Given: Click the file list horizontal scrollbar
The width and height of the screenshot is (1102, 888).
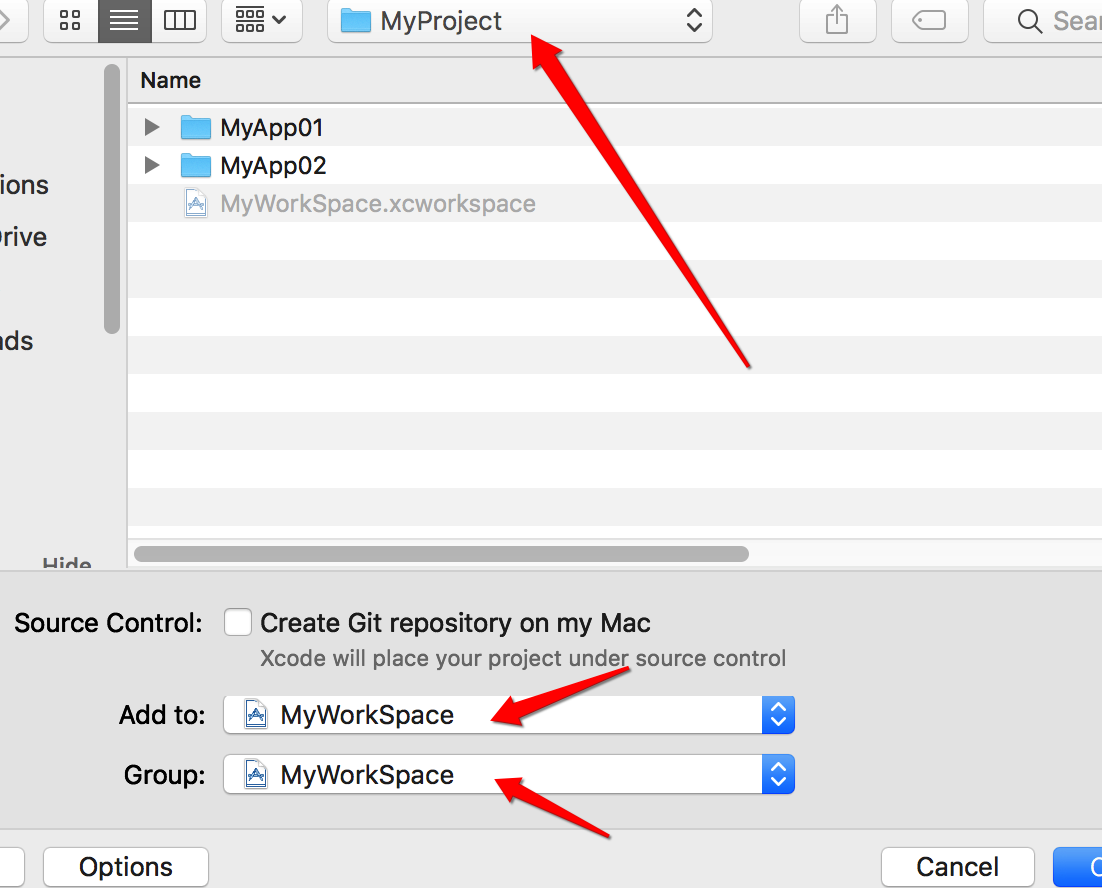Looking at the screenshot, I should [441, 554].
